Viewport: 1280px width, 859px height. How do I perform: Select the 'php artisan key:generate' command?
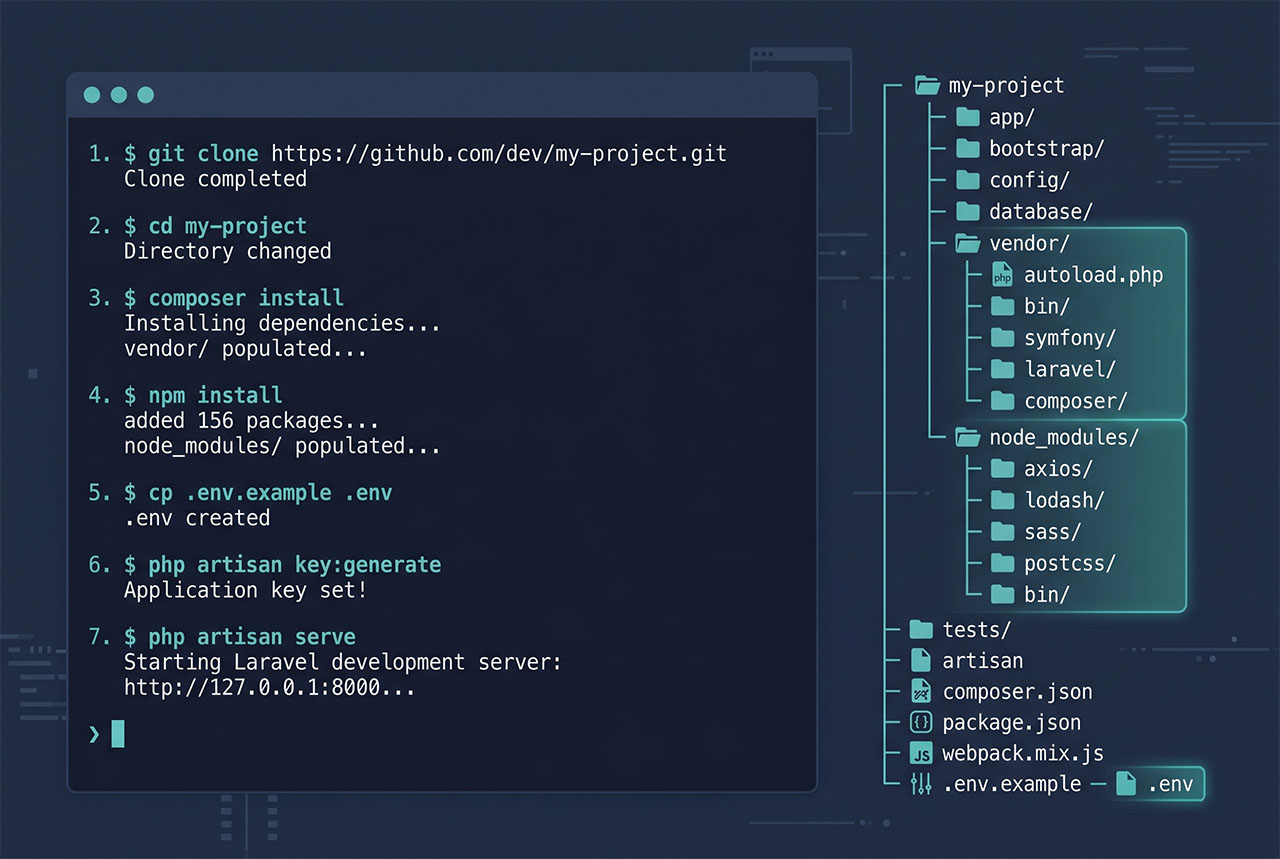(x=294, y=565)
